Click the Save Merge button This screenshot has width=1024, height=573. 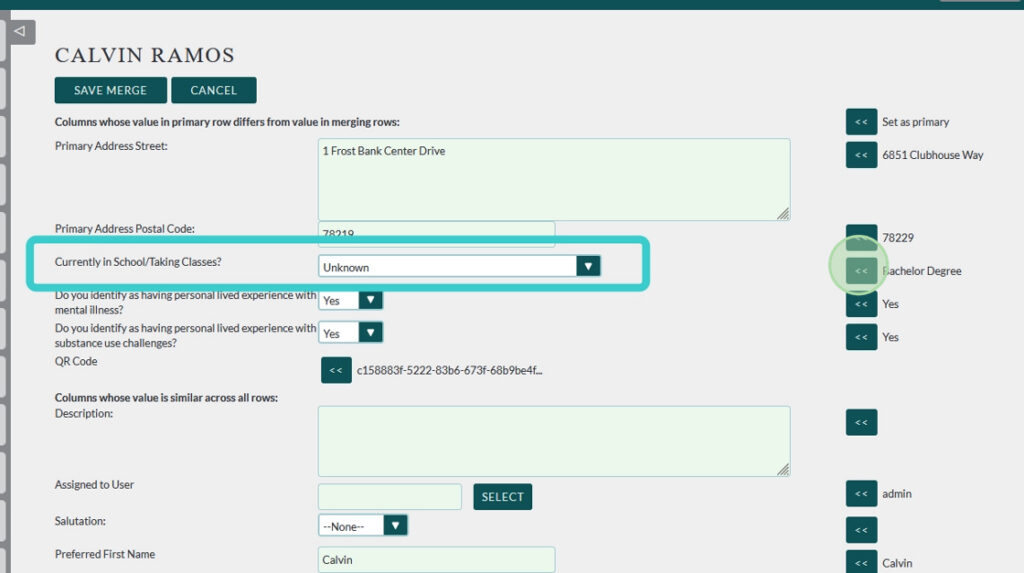(110, 90)
